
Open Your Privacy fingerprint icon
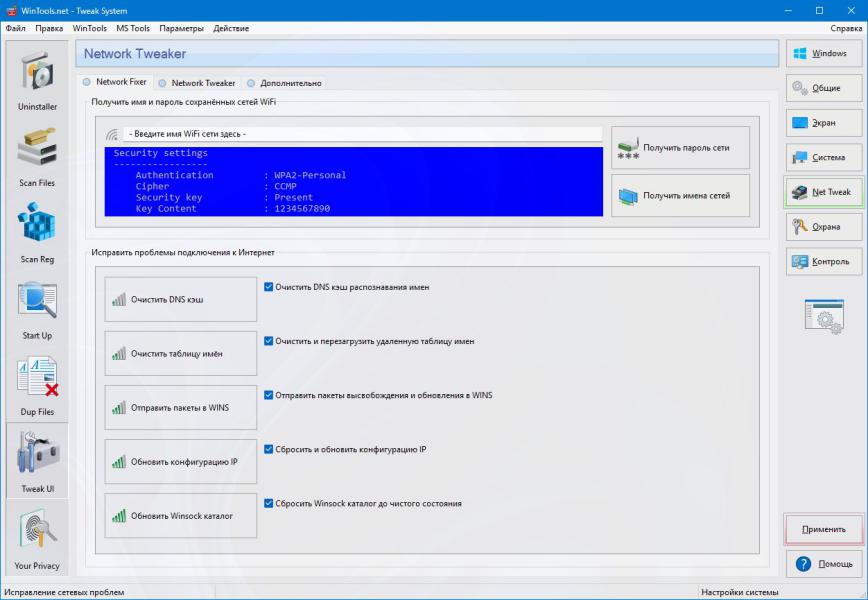[x=37, y=537]
